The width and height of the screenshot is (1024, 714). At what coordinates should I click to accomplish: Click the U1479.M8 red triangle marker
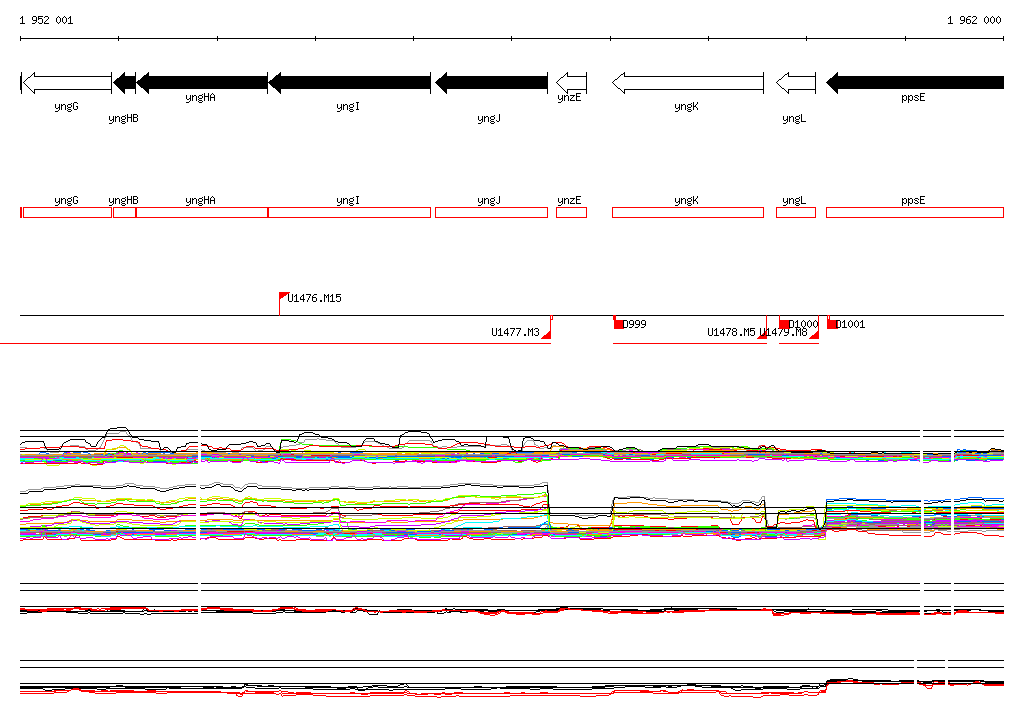814,334
